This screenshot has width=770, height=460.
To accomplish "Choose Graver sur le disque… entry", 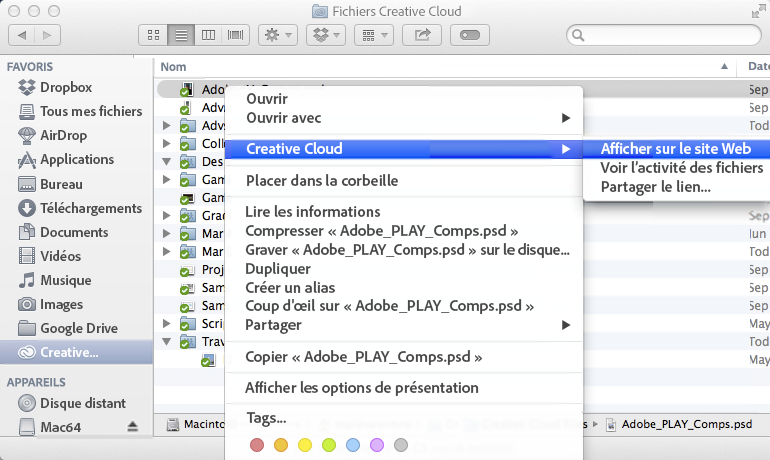I will (x=404, y=250).
